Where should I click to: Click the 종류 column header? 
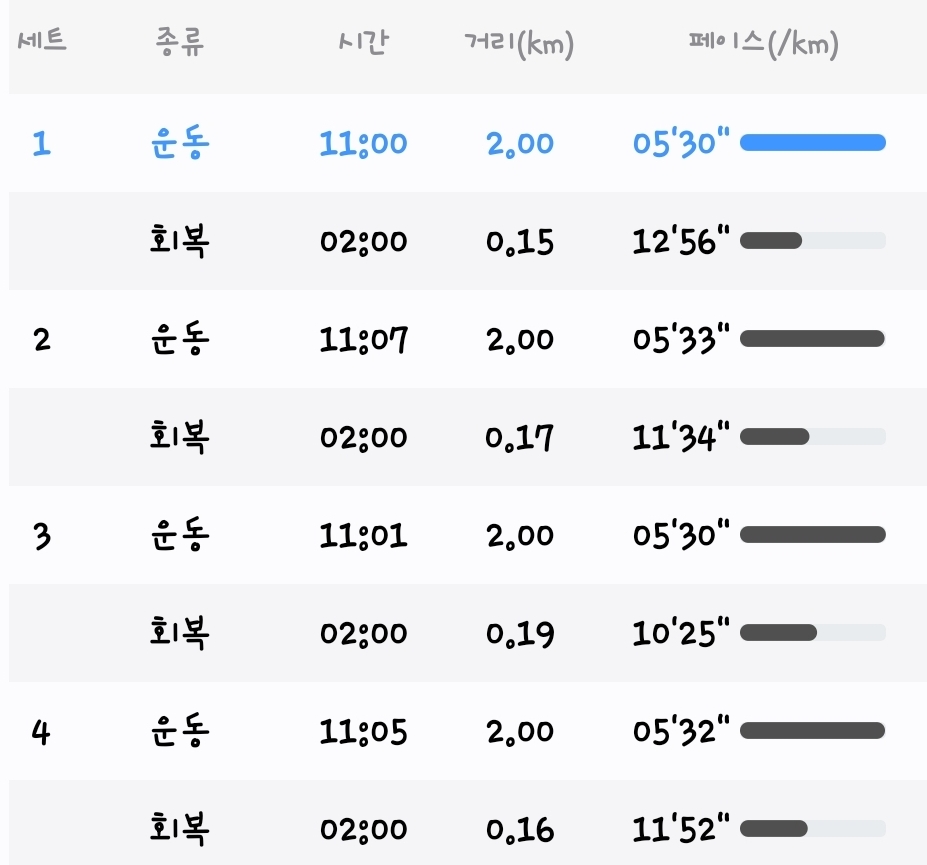(180, 42)
